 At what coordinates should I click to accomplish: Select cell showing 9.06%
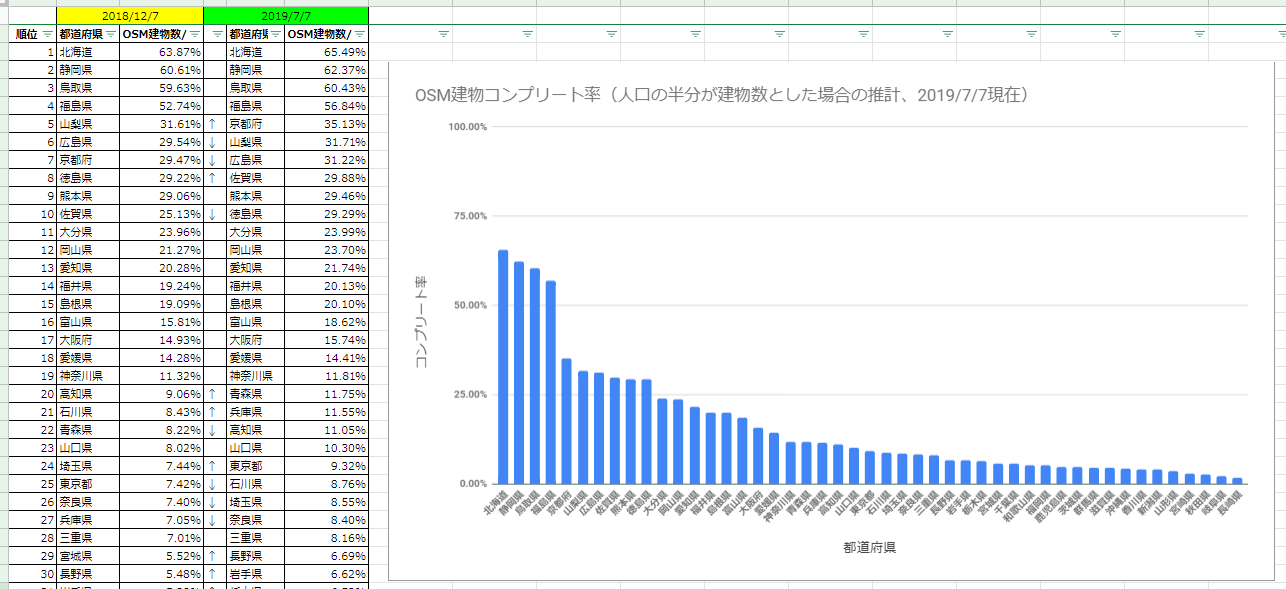pos(160,394)
